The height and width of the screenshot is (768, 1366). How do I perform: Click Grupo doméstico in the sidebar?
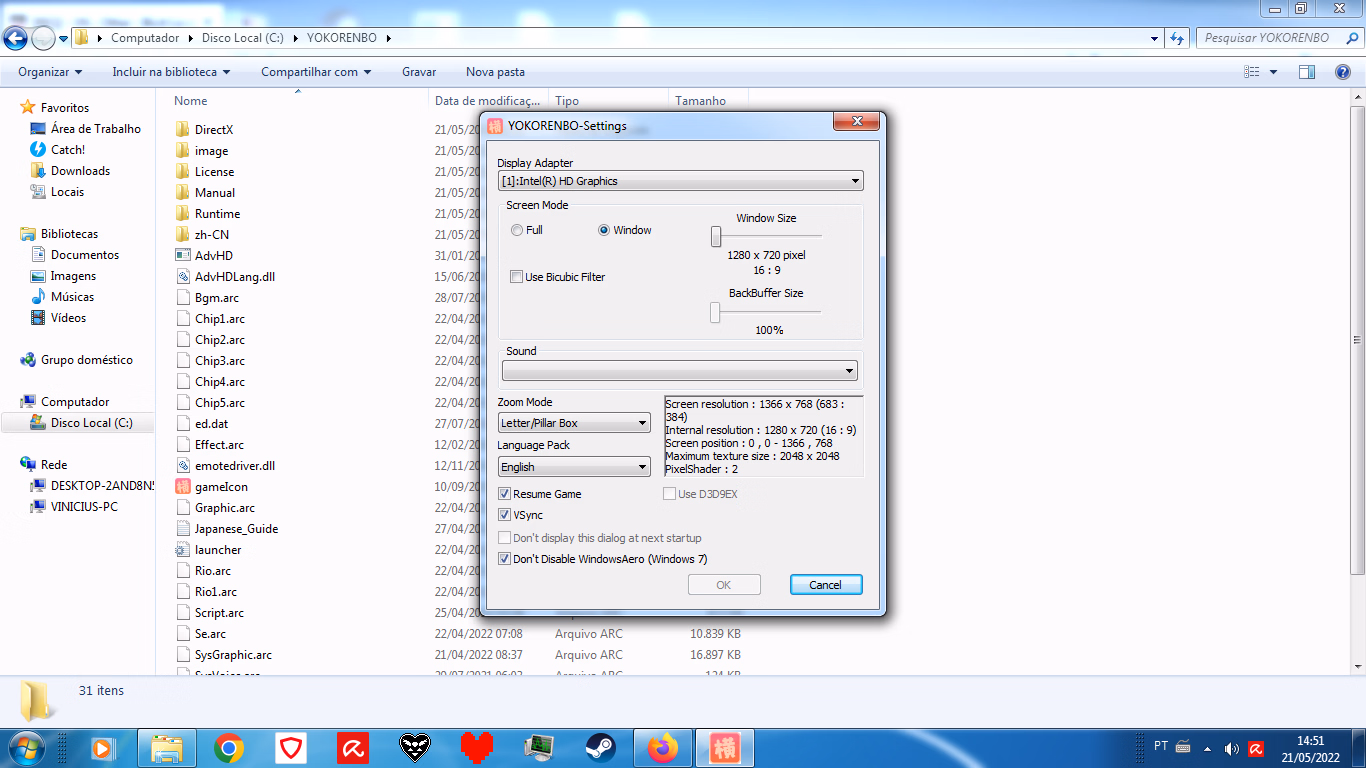click(x=86, y=360)
